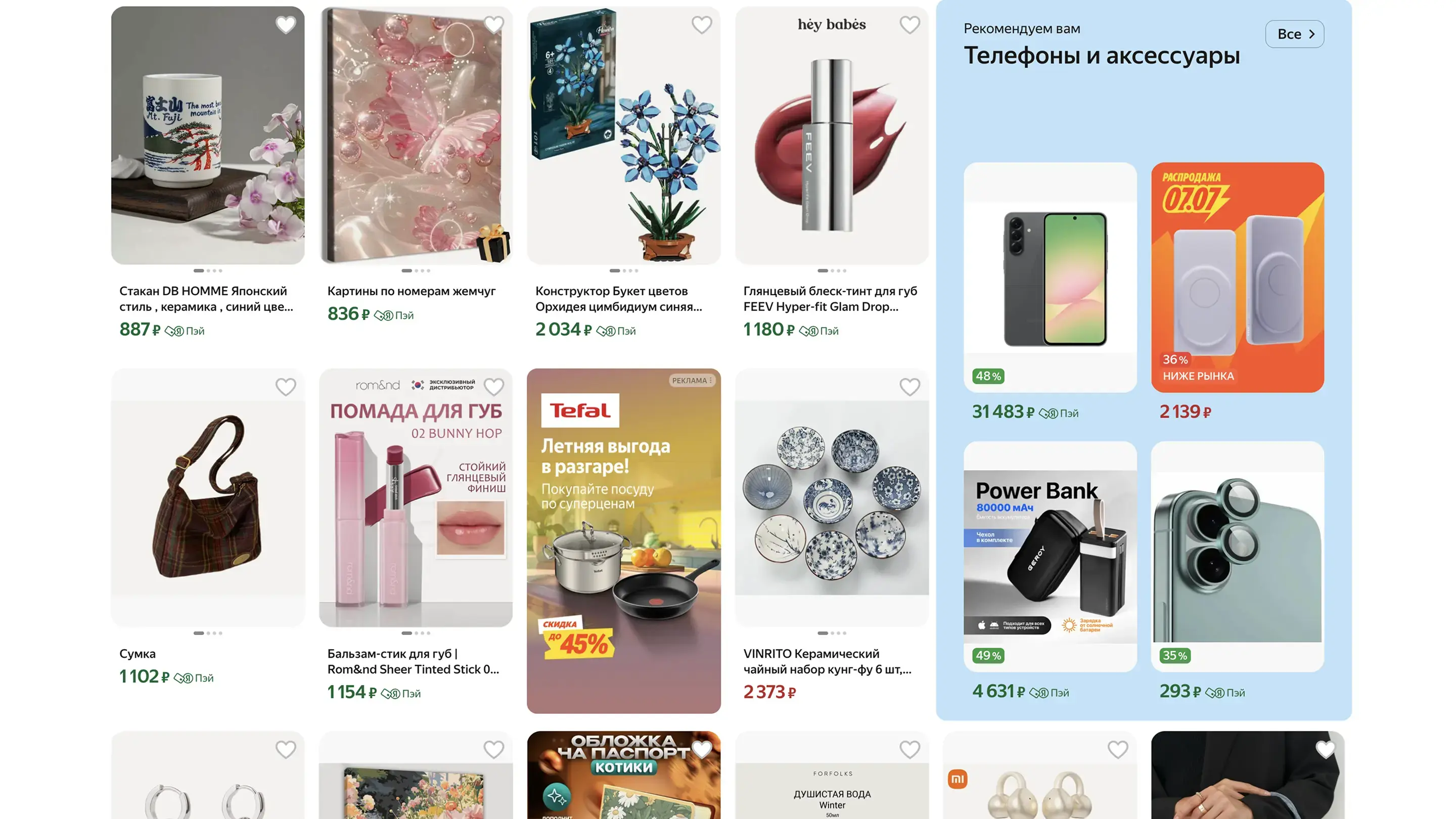Click heart icon on FEEV lip tint
The height and width of the screenshot is (819, 1456).
909,25
